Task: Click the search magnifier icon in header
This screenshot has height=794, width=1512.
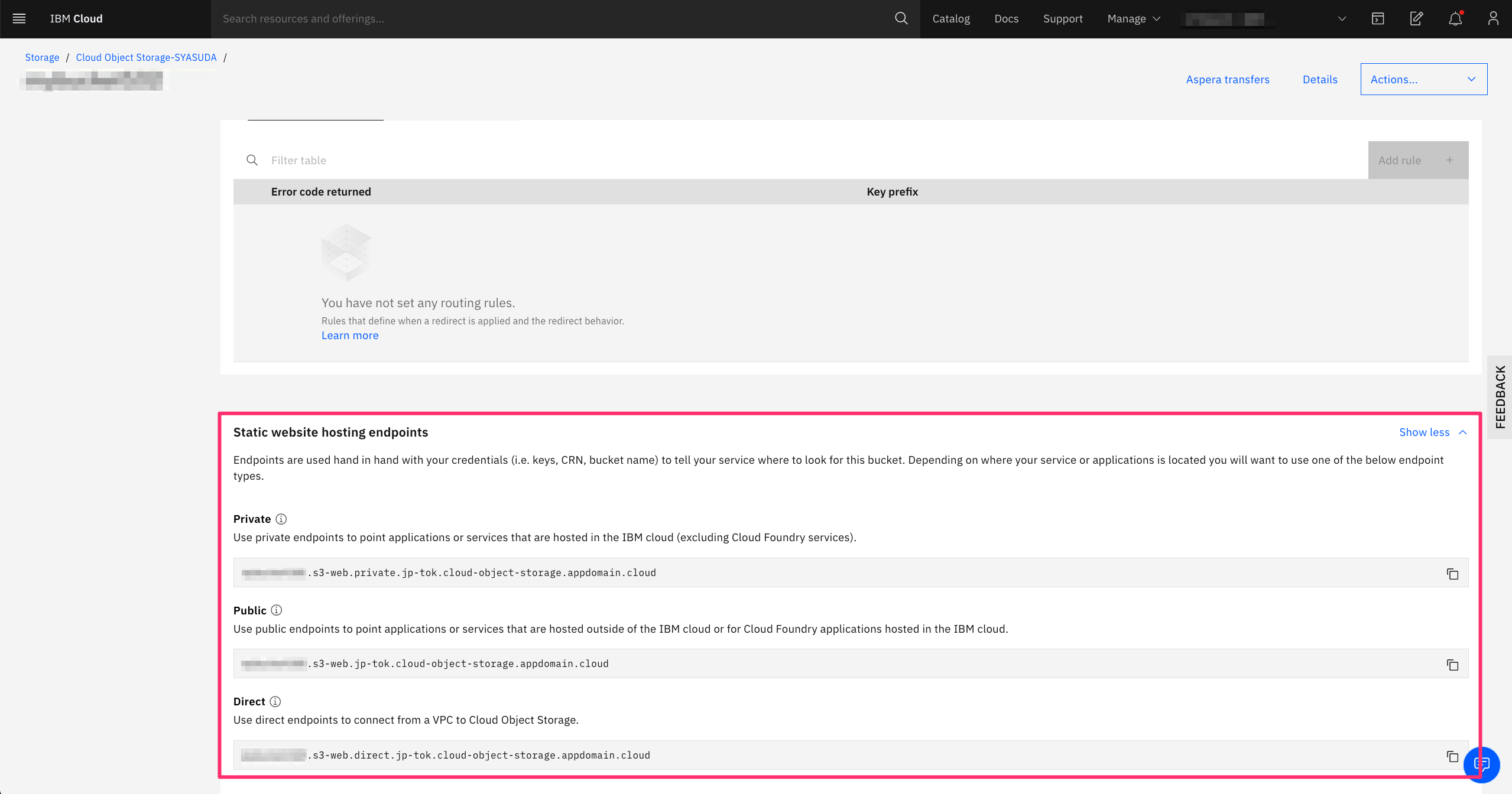Action: point(901,18)
